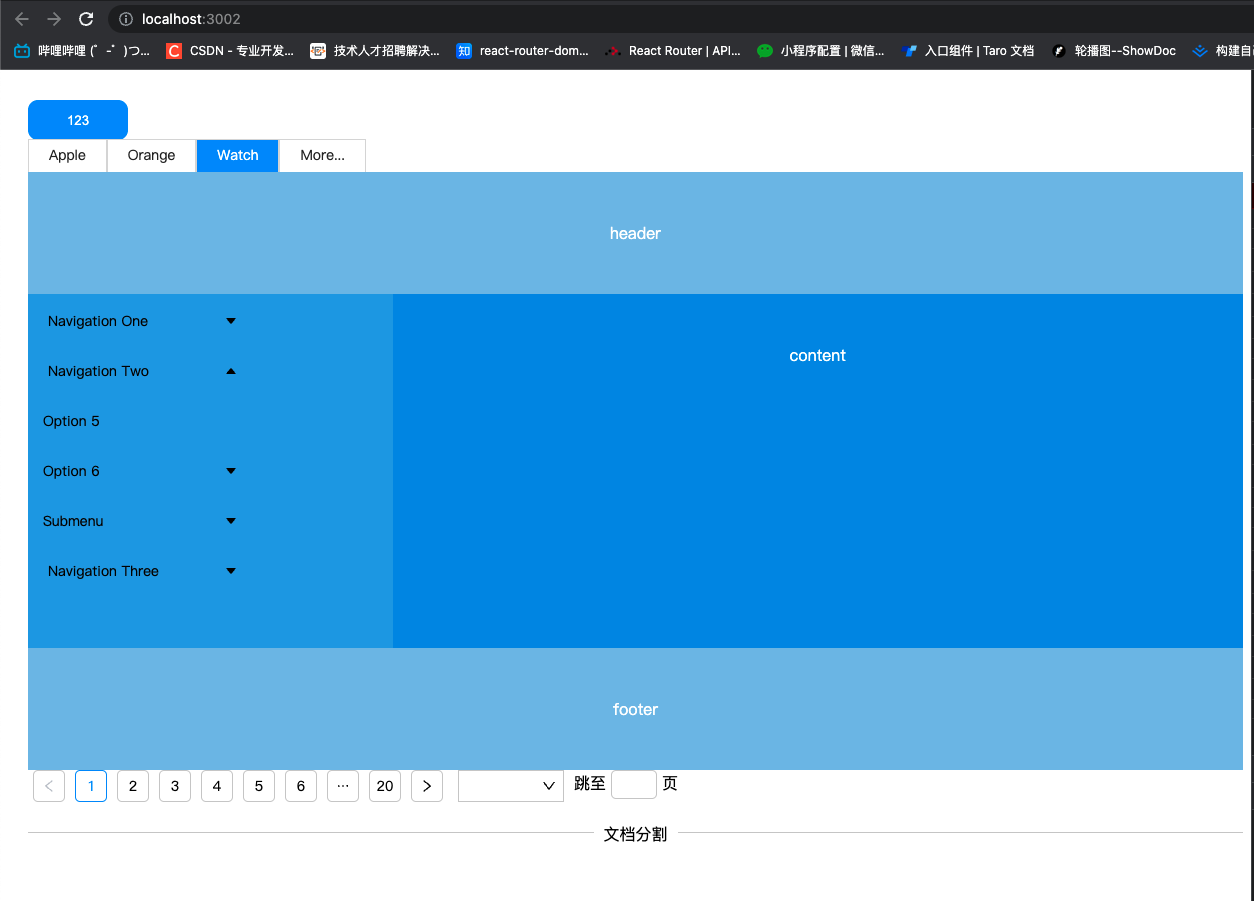This screenshot has height=901, width=1254.
Task: Collapse the Navigation Two submenu
Action: click(140, 371)
